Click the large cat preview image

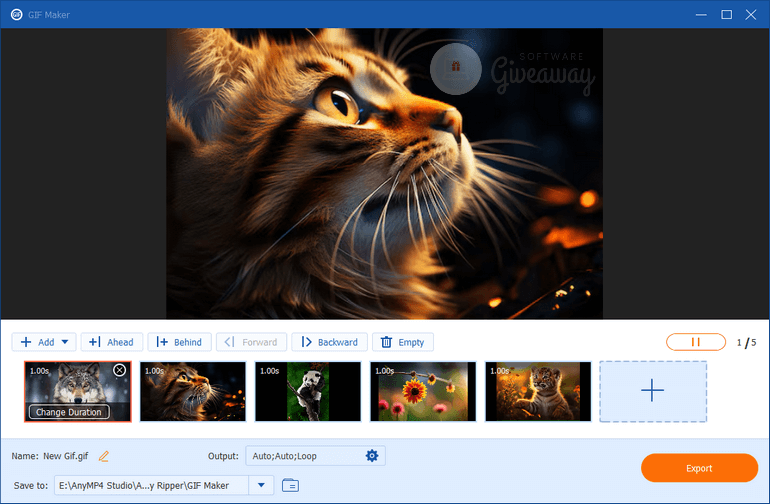pyautogui.click(x=385, y=173)
